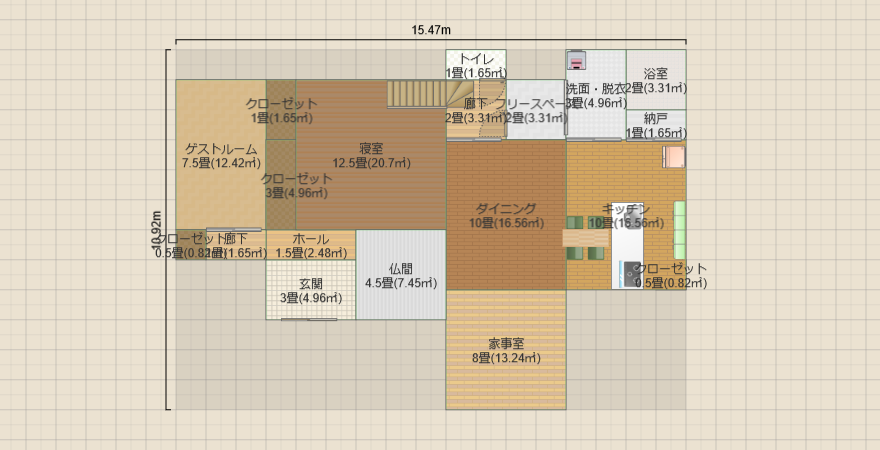Select the 納戸 storage room label
The image size is (880, 450).
point(656,126)
